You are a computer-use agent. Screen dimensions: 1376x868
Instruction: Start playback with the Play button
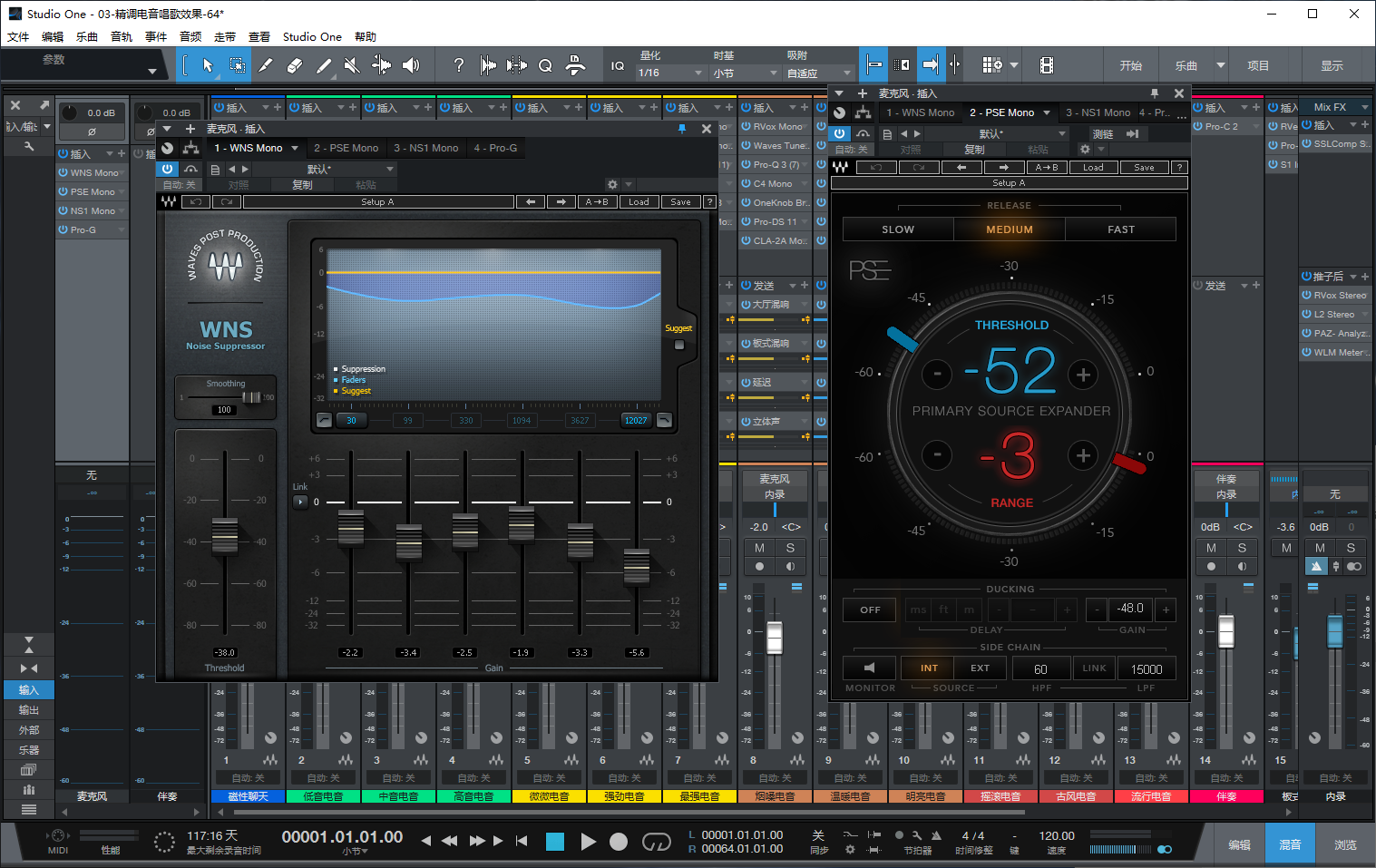(x=588, y=842)
